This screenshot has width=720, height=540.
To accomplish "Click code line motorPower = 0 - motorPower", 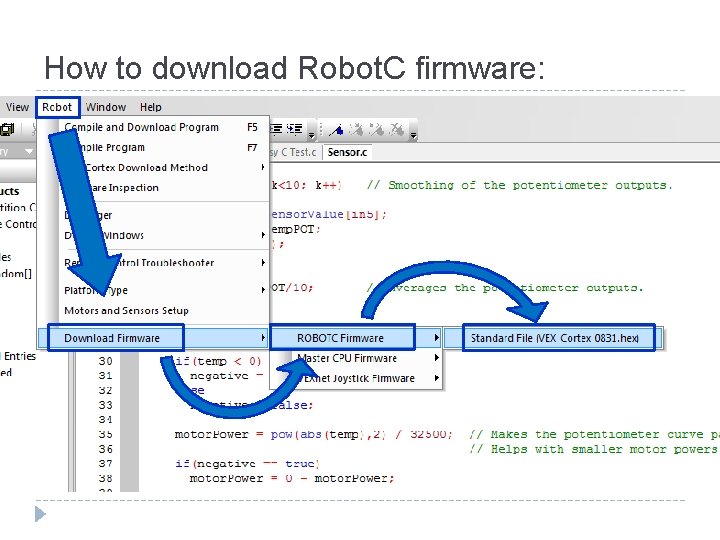I will (x=292, y=478).
